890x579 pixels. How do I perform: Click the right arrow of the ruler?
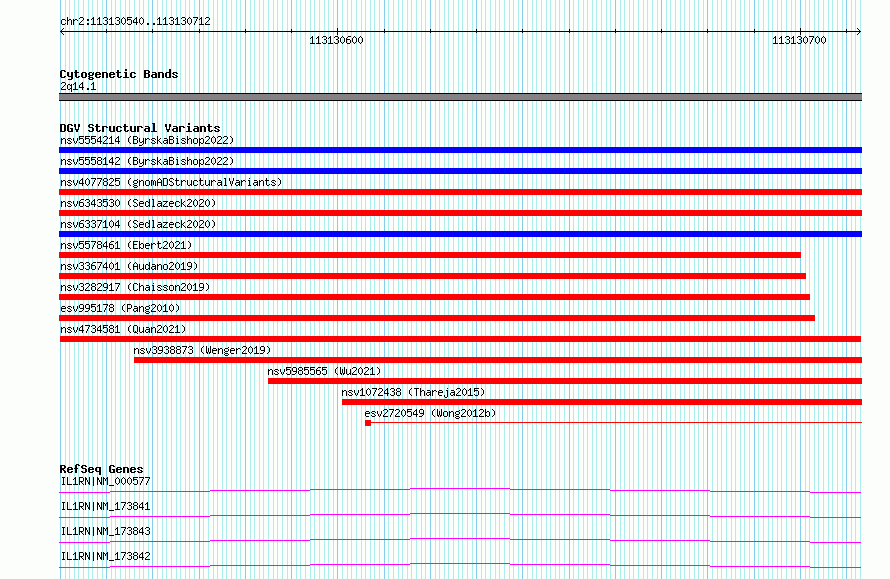858,32
